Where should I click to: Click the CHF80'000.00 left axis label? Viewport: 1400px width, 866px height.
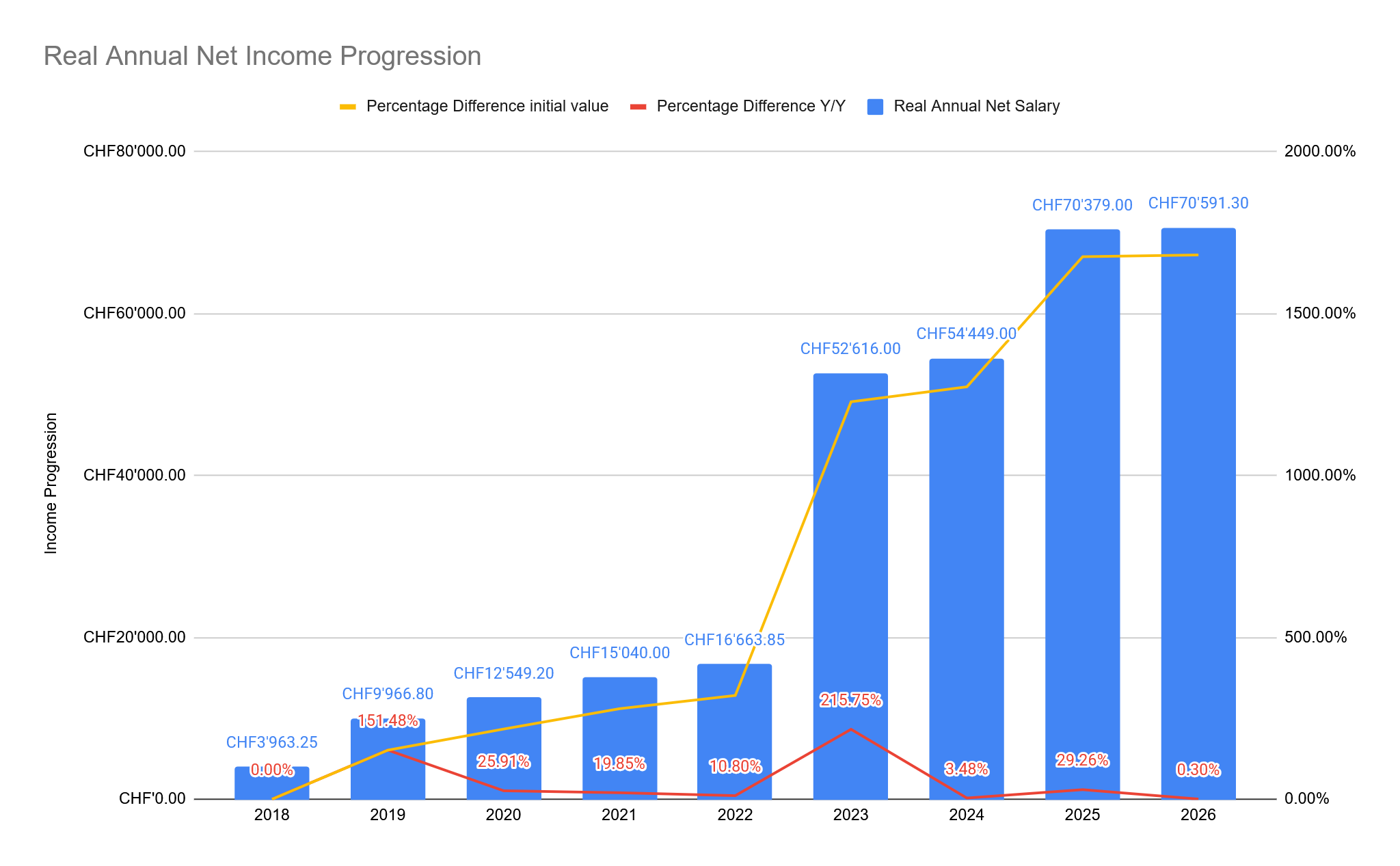click(x=135, y=151)
